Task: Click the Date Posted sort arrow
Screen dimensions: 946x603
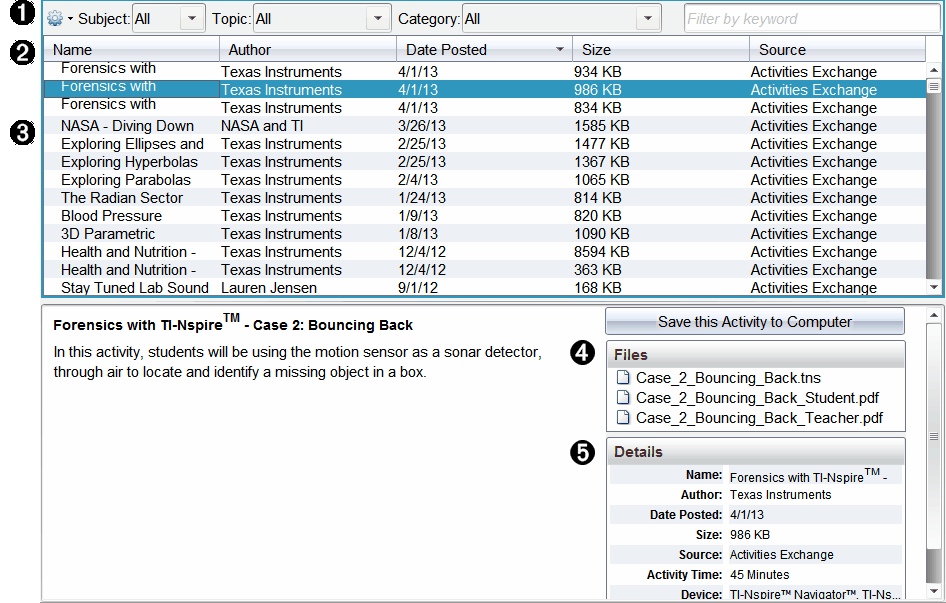Action: pyautogui.click(x=559, y=50)
